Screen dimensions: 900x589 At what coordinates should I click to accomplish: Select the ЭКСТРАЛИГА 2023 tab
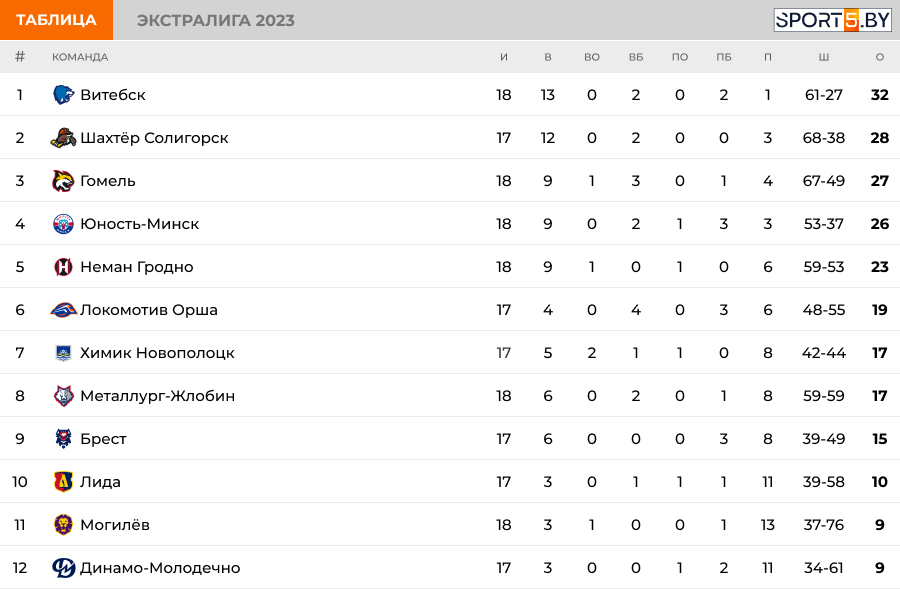pos(216,20)
